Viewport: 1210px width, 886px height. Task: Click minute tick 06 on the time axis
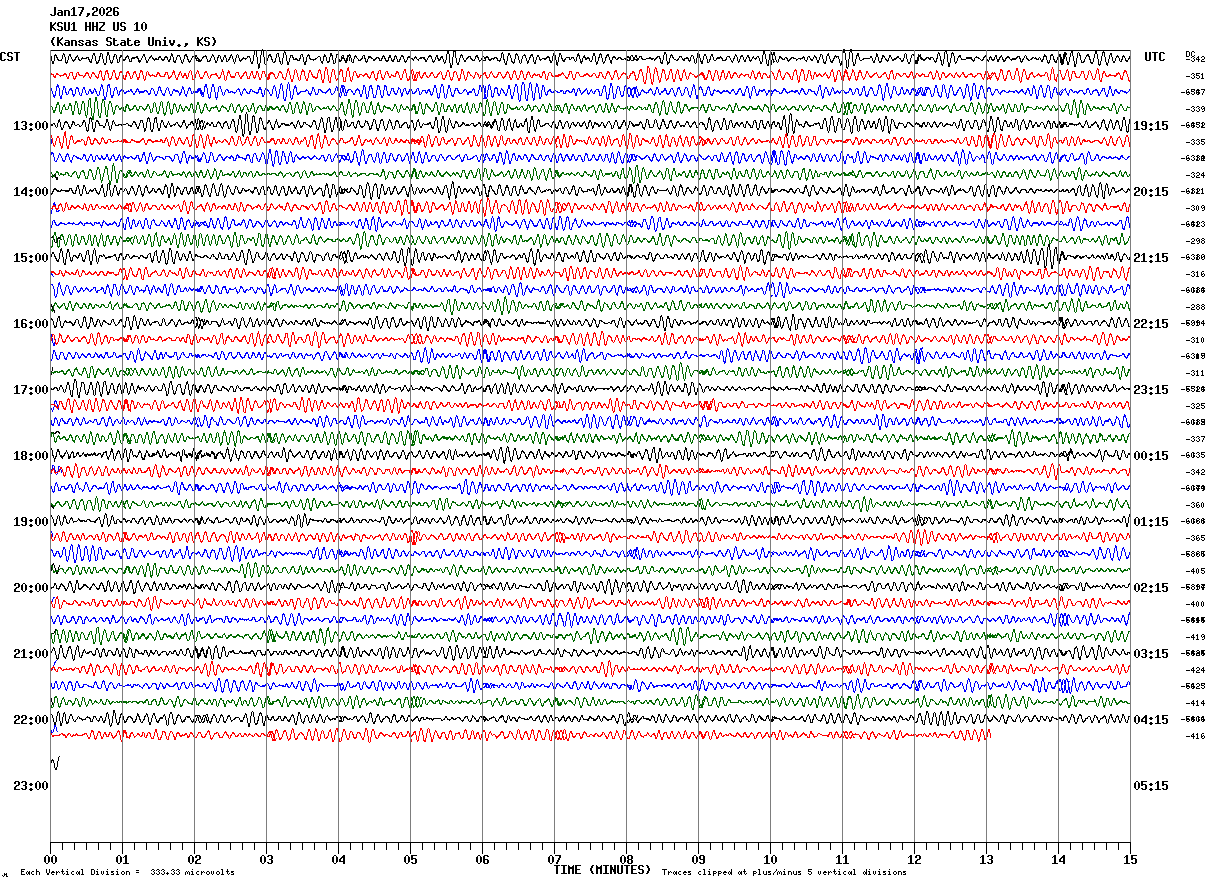[x=482, y=859]
